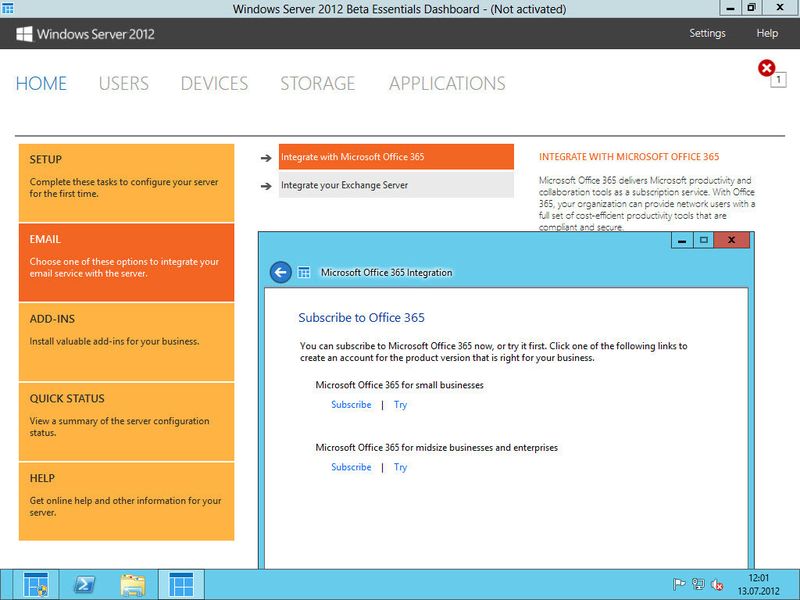The height and width of the screenshot is (600, 800).
Task: Subscribe to Office 365 for small businesses
Action: point(350,404)
